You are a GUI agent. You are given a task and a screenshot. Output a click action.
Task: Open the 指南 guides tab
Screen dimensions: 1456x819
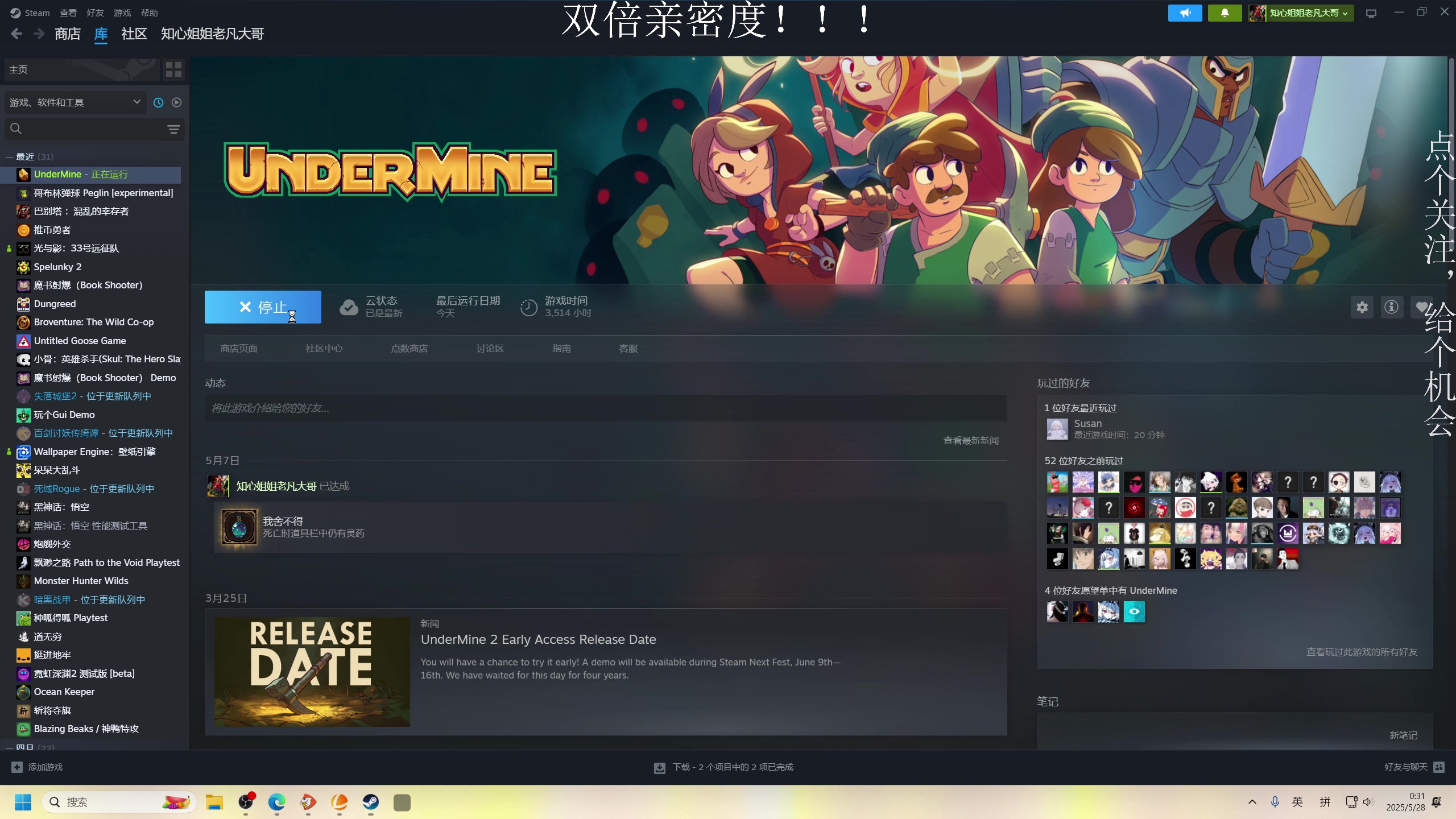(561, 348)
